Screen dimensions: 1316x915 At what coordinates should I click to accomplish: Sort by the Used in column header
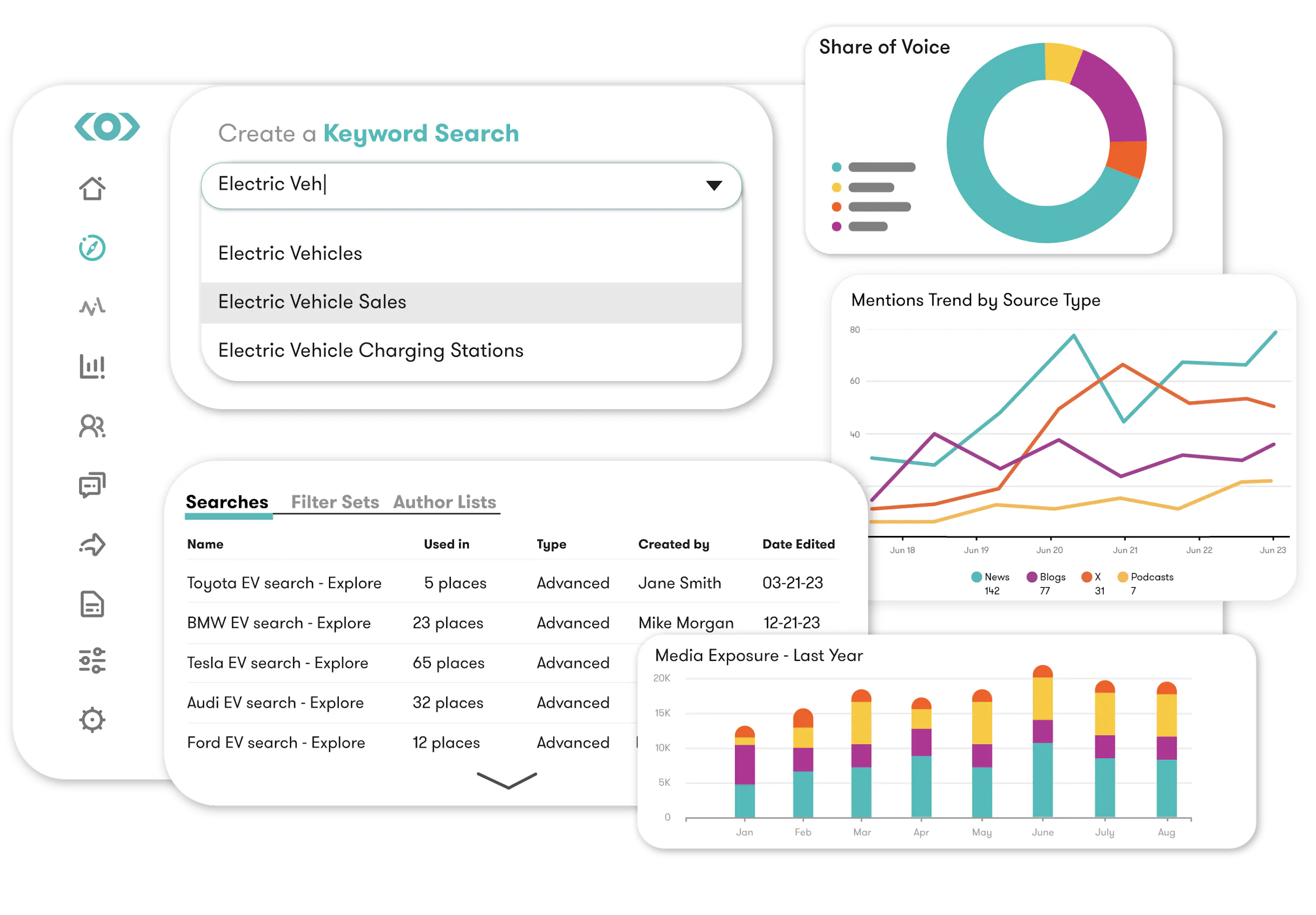(x=446, y=544)
